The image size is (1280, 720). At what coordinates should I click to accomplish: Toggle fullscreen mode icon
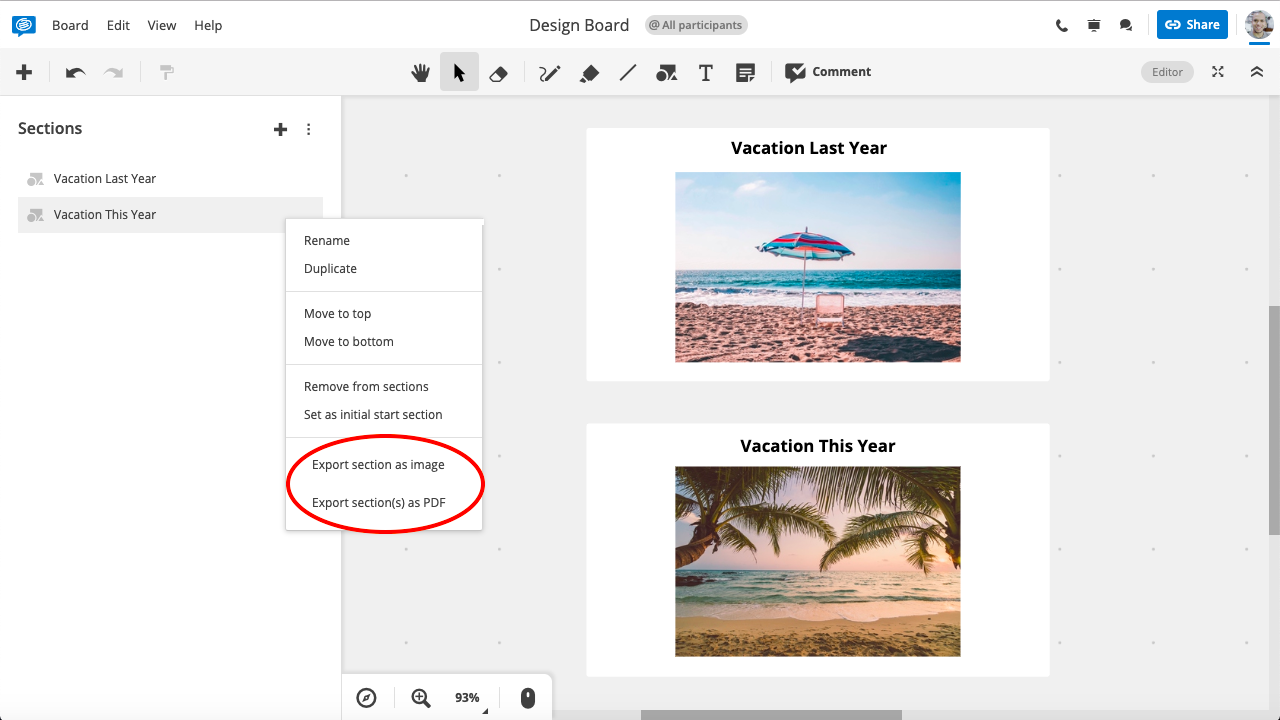(x=1217, y=72)
